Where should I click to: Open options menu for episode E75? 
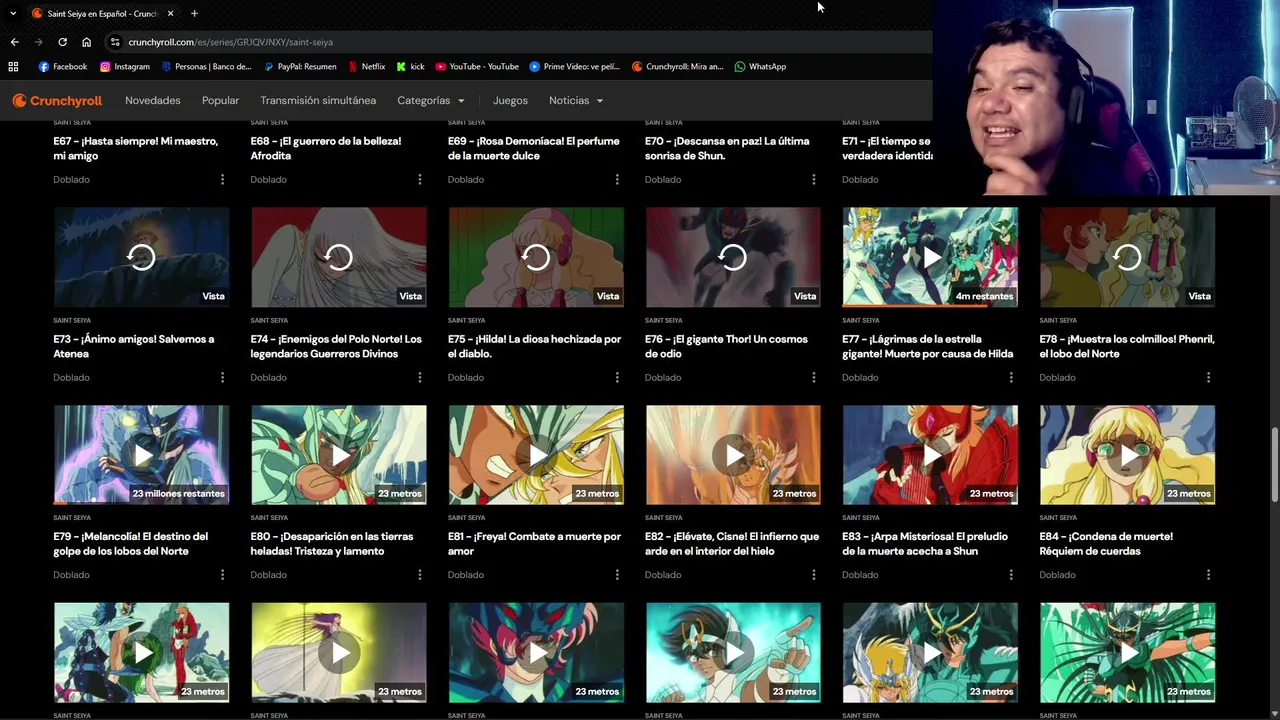click(x=616, y=377)
